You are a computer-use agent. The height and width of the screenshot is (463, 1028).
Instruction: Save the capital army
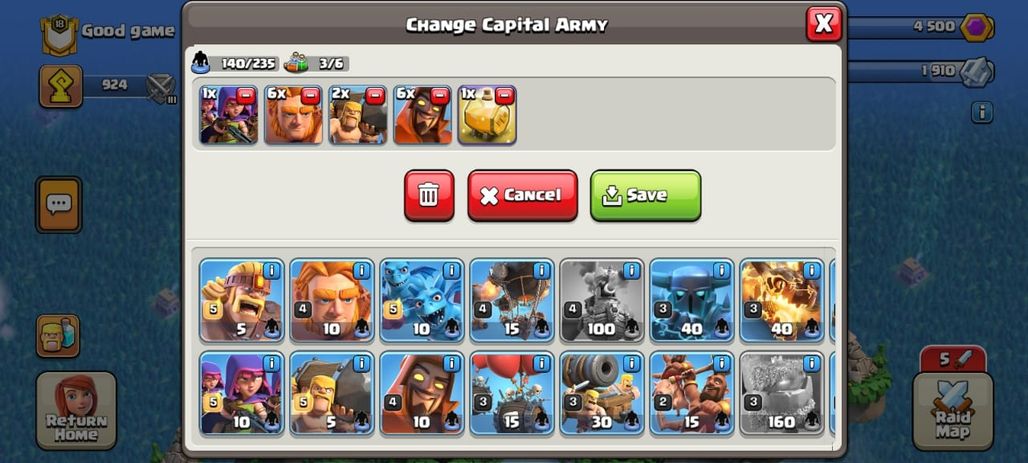(x=646, y=195)
